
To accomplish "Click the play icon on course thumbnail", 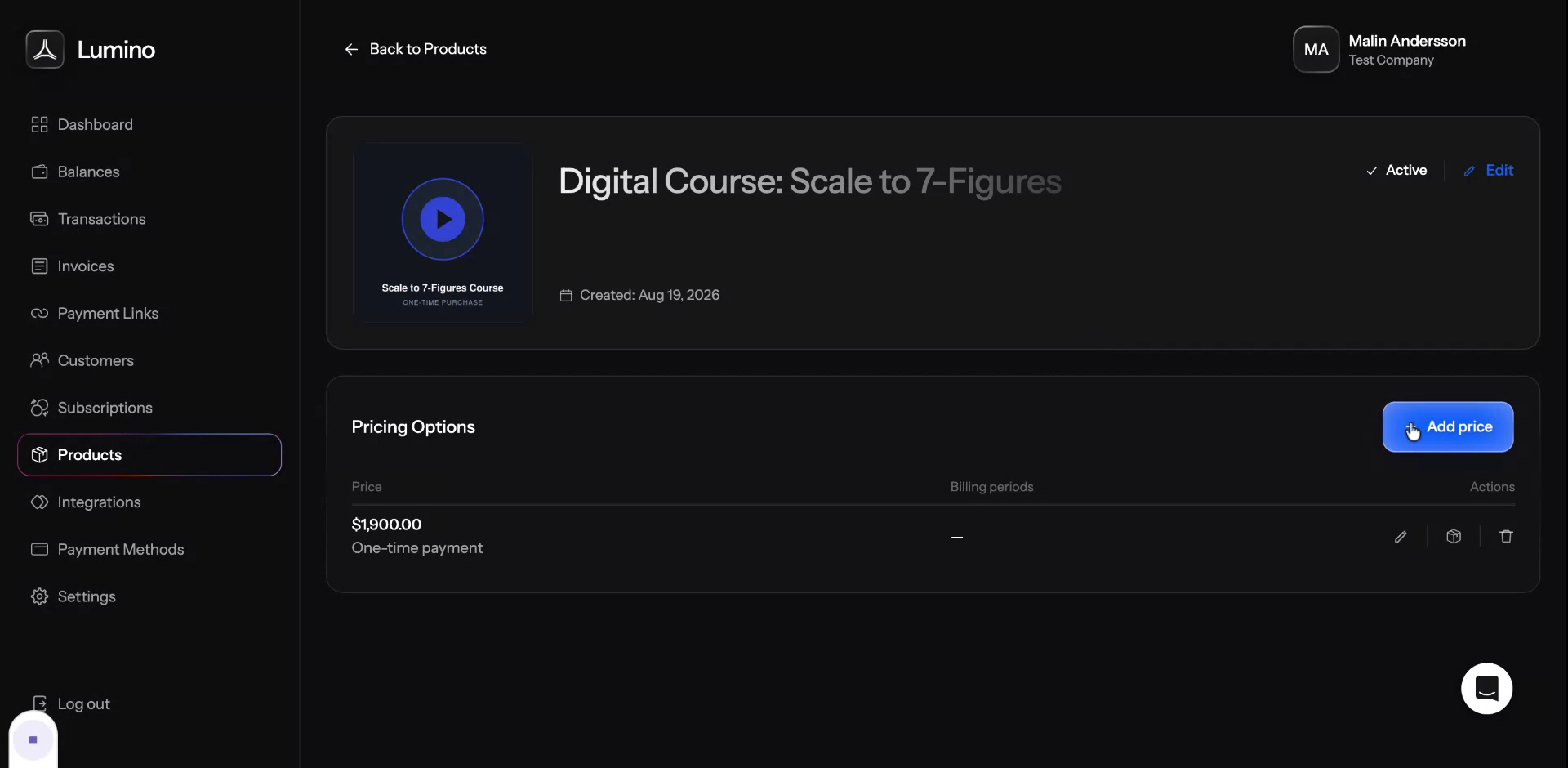I will coord(443,219).
